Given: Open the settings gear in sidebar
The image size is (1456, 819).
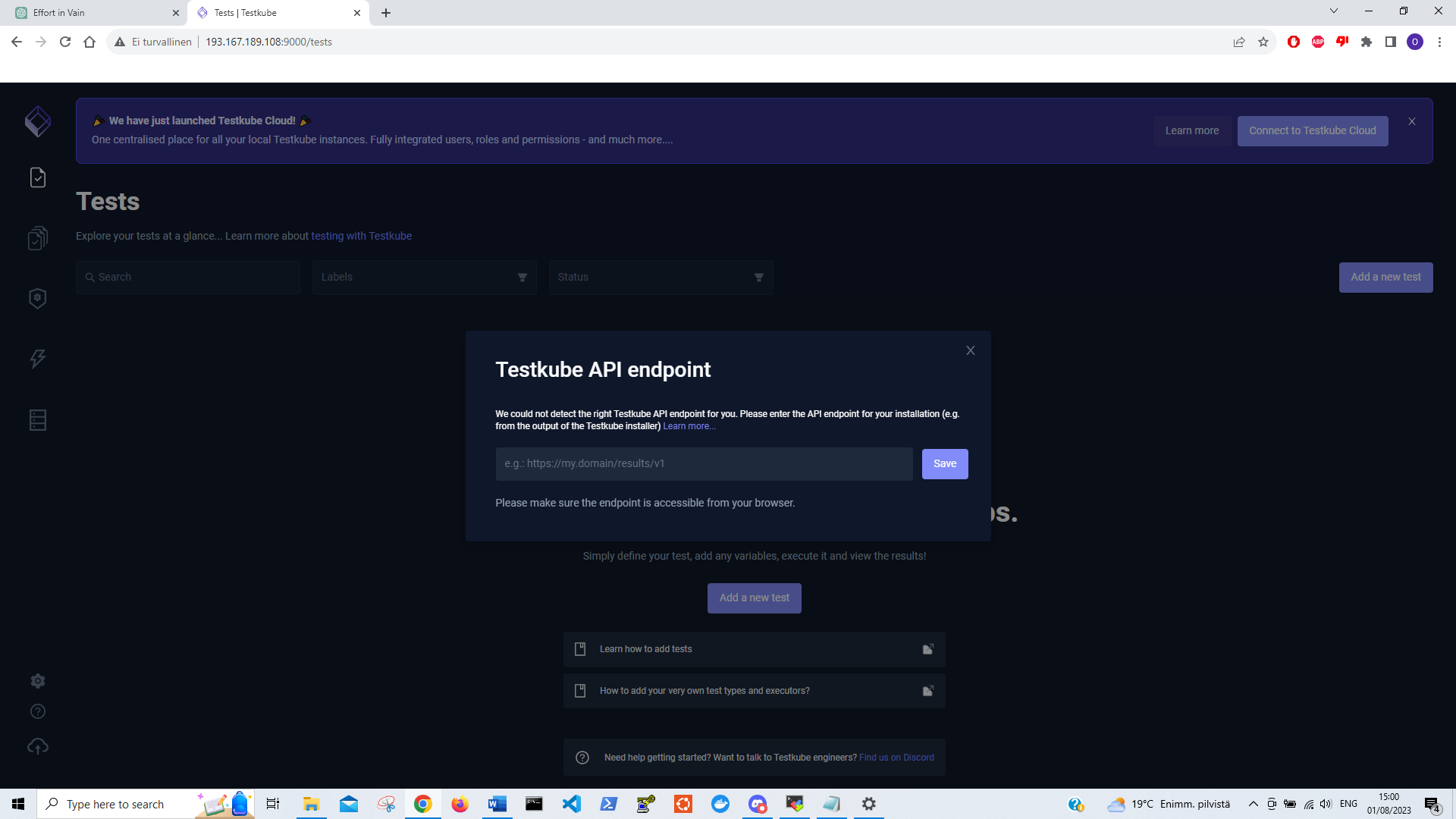Looking at the screenshot, I should [x=38, y=681].
